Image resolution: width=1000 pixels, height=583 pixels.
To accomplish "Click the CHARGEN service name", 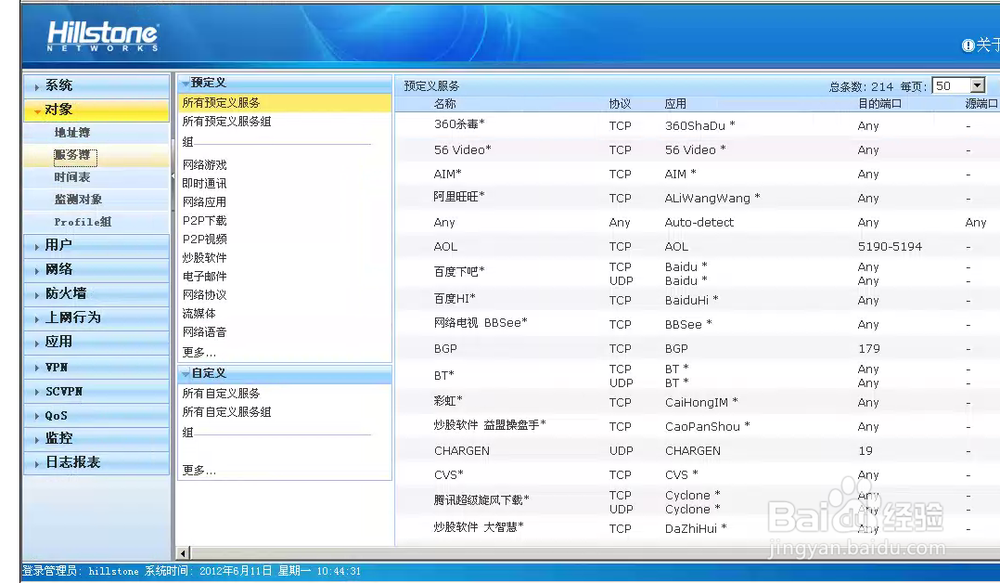I will pyautogui.click(x=462, y=451).
